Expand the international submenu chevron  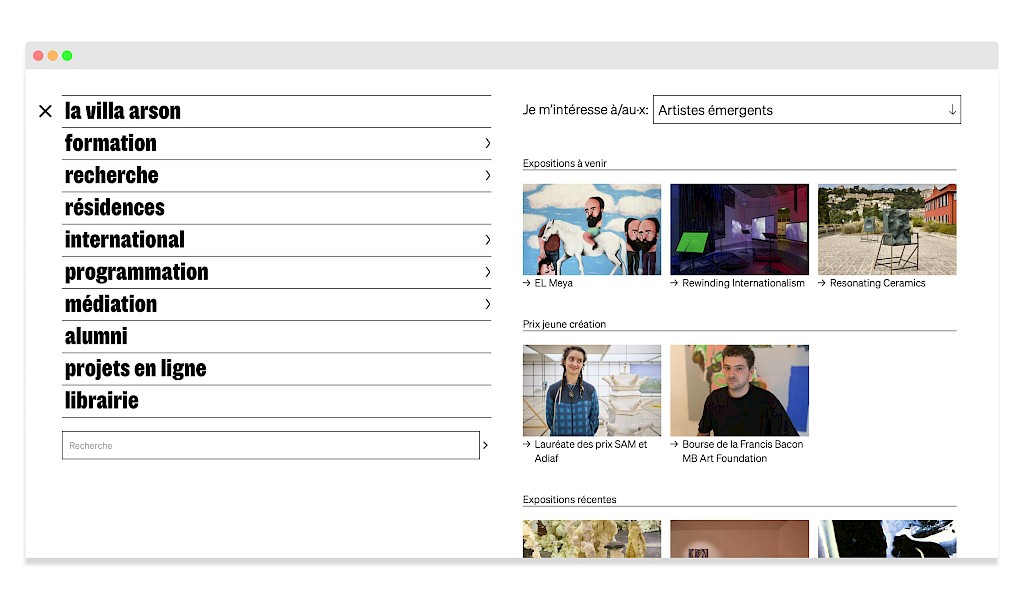(x=487, y=240)
